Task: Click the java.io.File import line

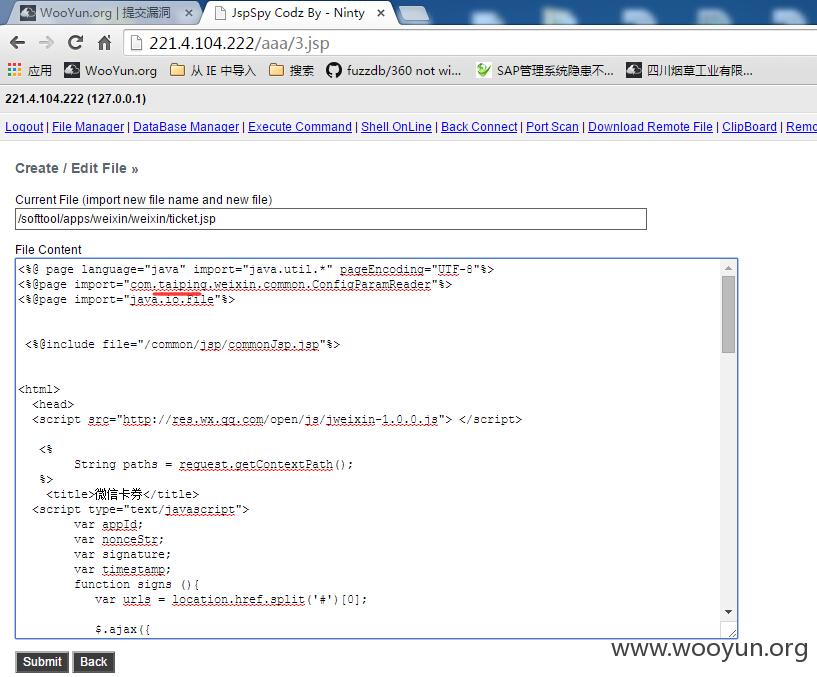Action: click(x=127, y=299)
